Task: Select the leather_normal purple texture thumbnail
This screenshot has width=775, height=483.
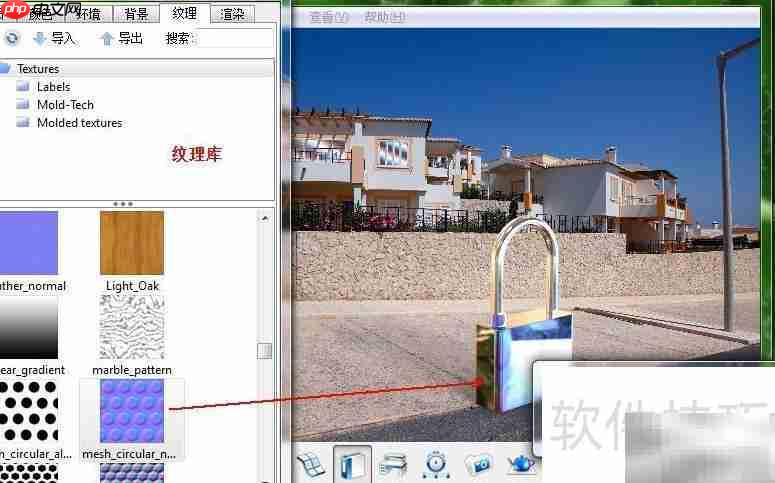Action: pyautogui.click(x=29, y=243)
